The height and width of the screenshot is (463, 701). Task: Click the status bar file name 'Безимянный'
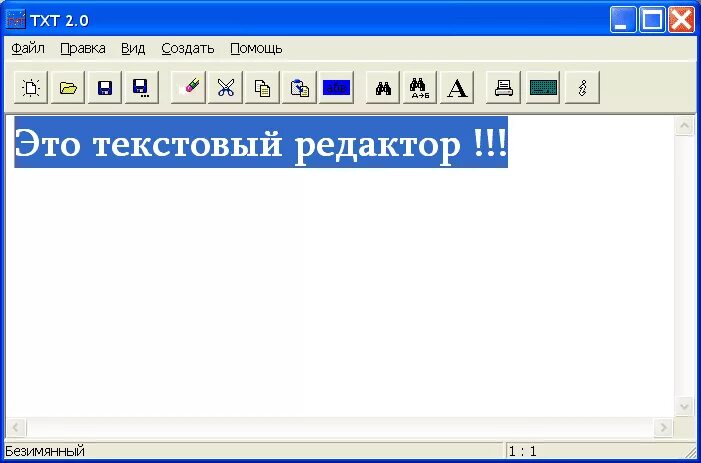(45, 451)
